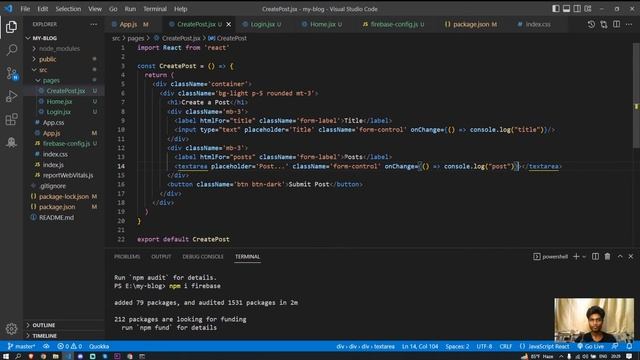Click the open changes icon in editor toolbar
The width and height of the screenshot is (640, 360).
tap(604, 24)
